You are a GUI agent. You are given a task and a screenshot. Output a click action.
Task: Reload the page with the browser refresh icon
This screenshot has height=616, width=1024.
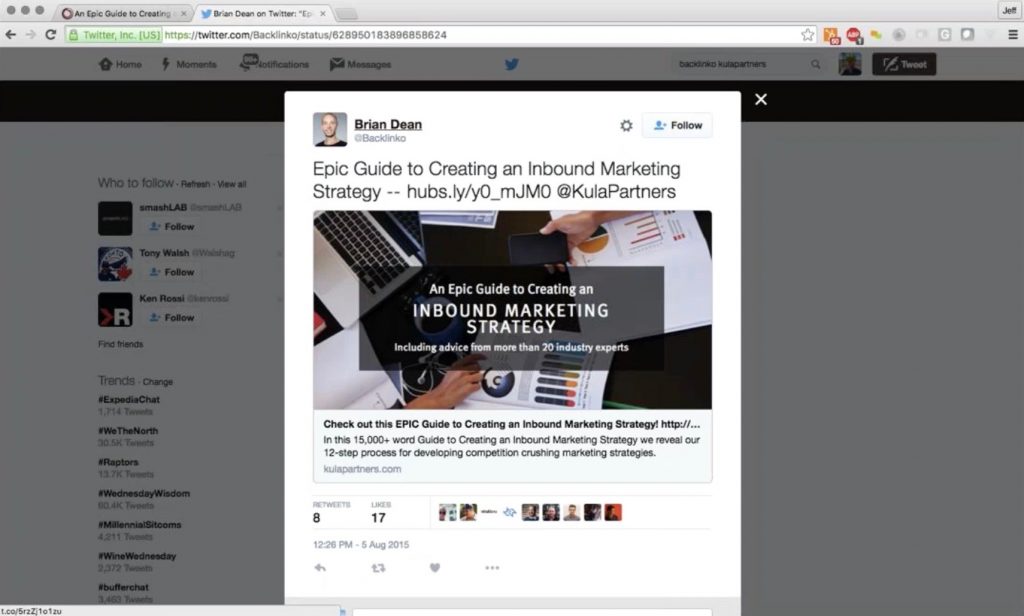[51, 35]
